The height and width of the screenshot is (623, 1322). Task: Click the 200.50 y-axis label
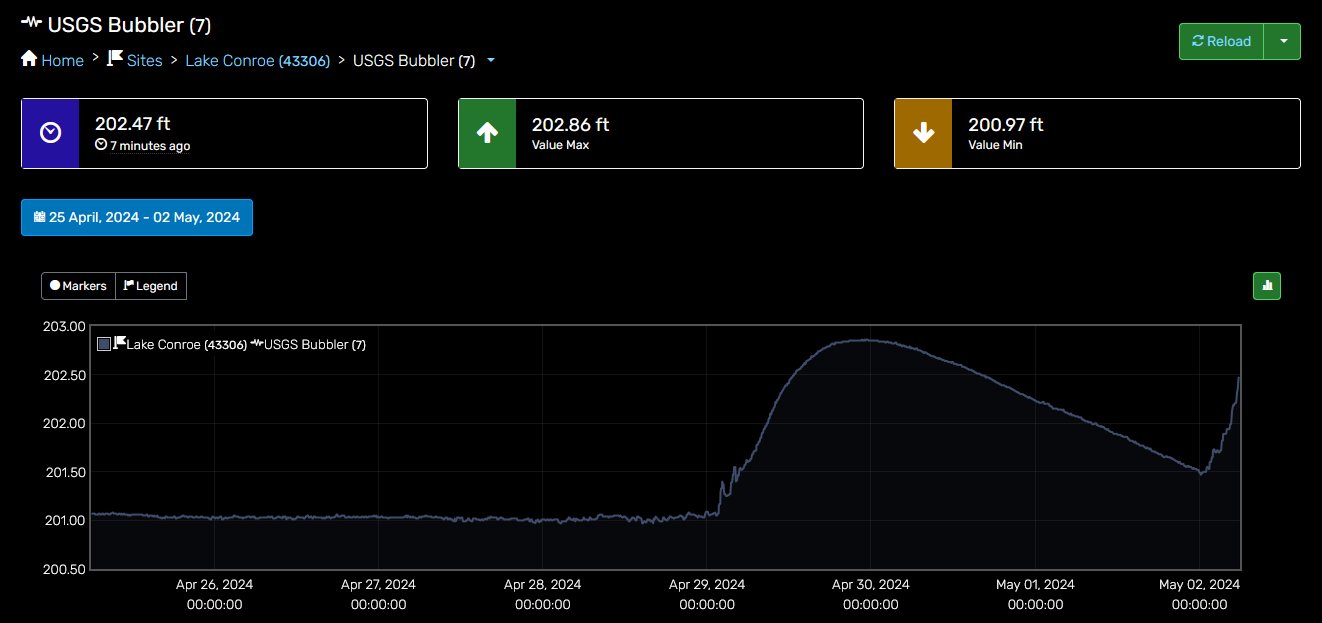point(65,569)
